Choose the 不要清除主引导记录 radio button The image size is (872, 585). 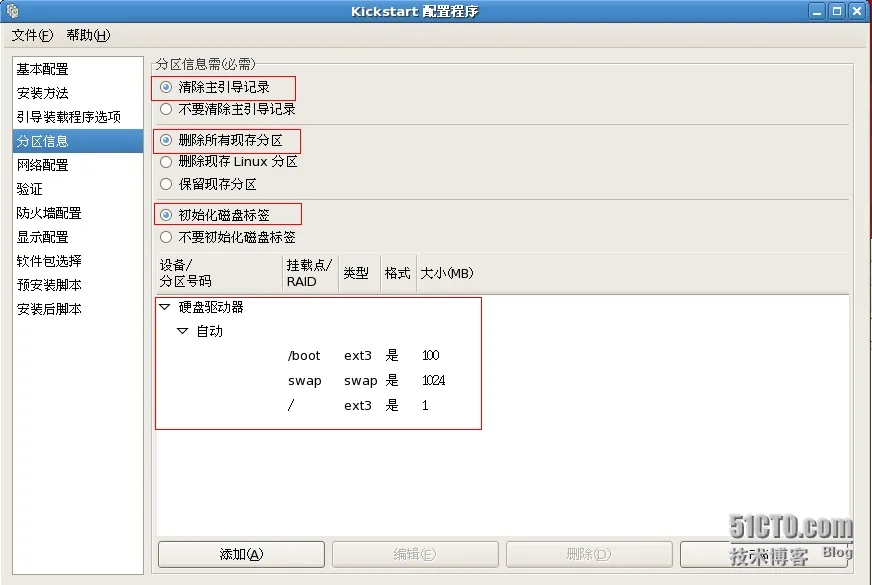point(166,109)
